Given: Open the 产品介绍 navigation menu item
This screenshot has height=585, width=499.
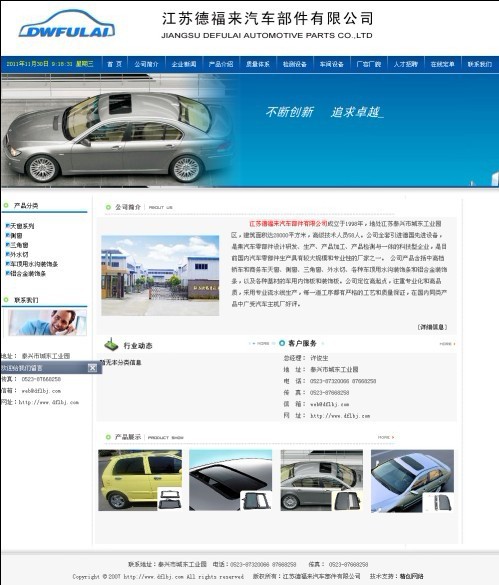Looking at the screenshot, I should click(221, 64).
